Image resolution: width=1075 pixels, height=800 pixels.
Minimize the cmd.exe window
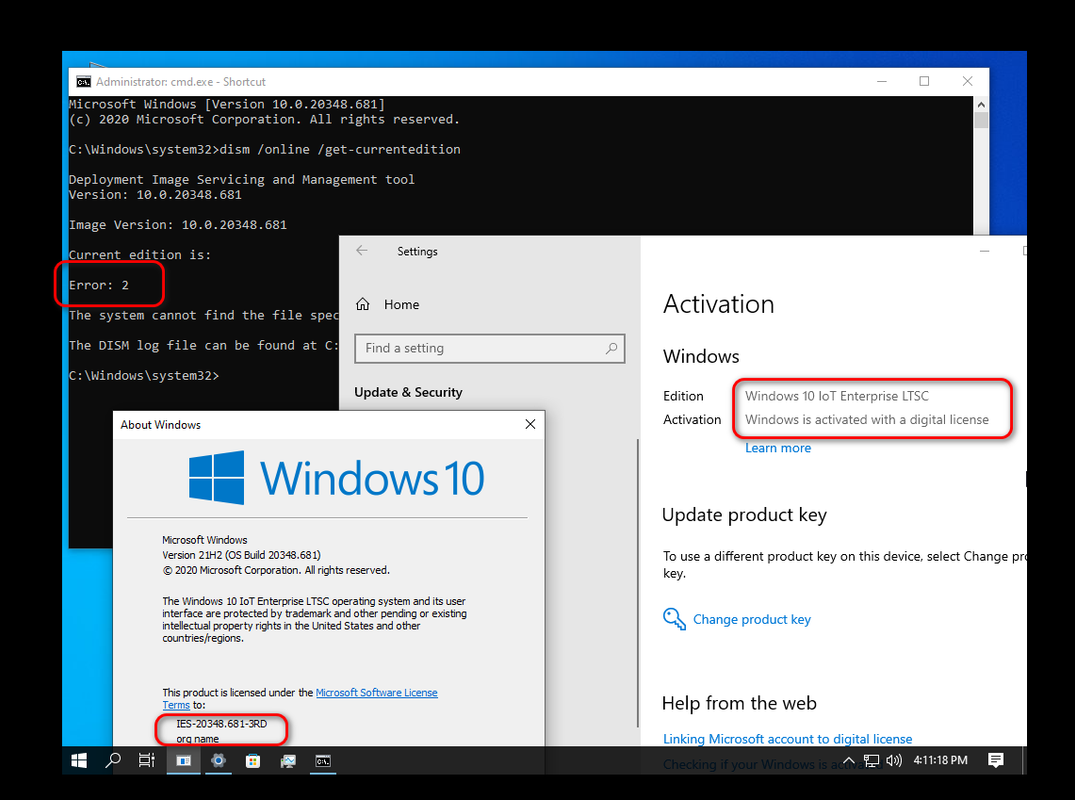[882, 81]
